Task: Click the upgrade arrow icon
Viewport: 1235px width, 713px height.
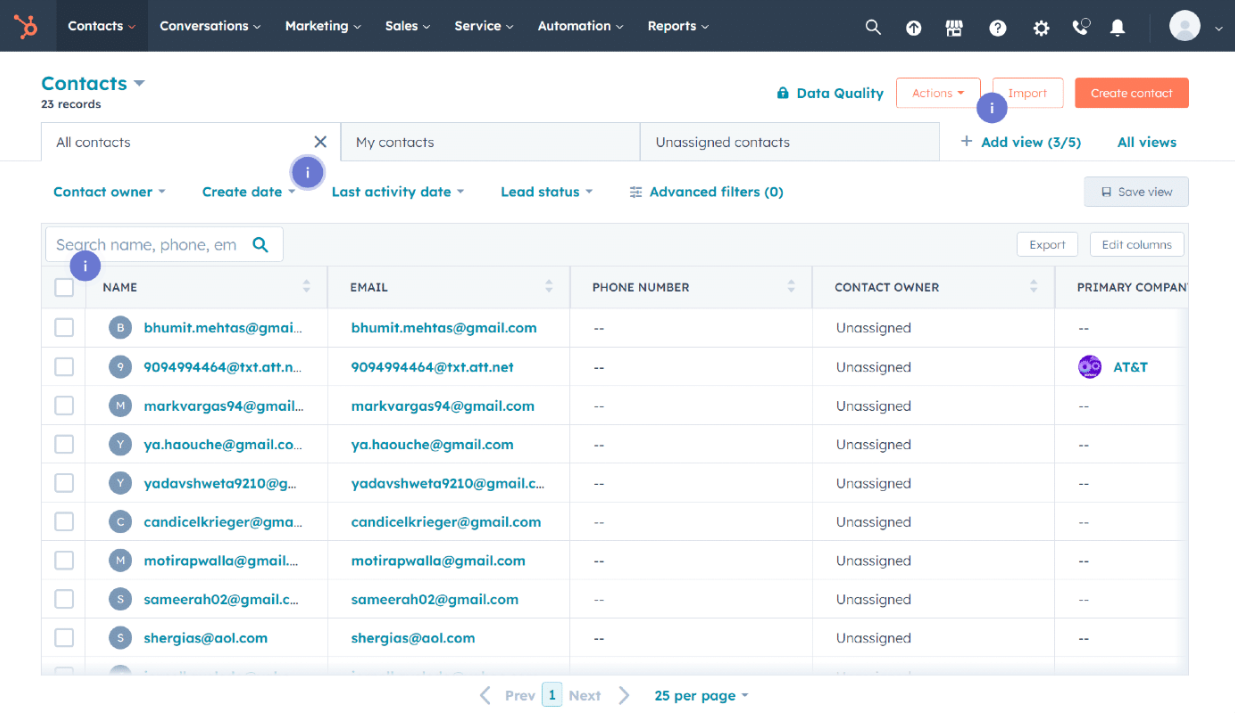Action: [914, 28]
